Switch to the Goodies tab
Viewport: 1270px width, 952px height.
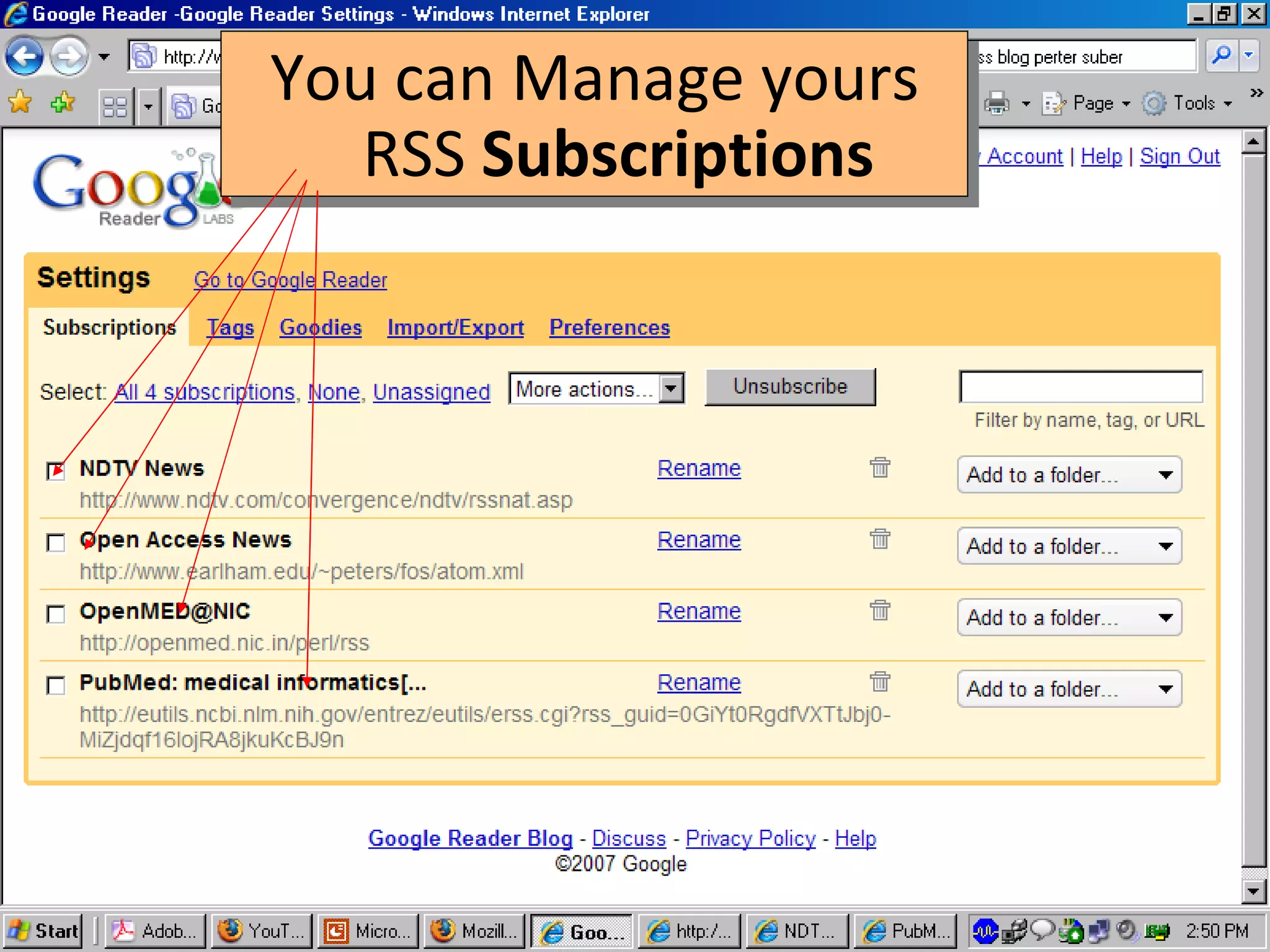point(321,327)
